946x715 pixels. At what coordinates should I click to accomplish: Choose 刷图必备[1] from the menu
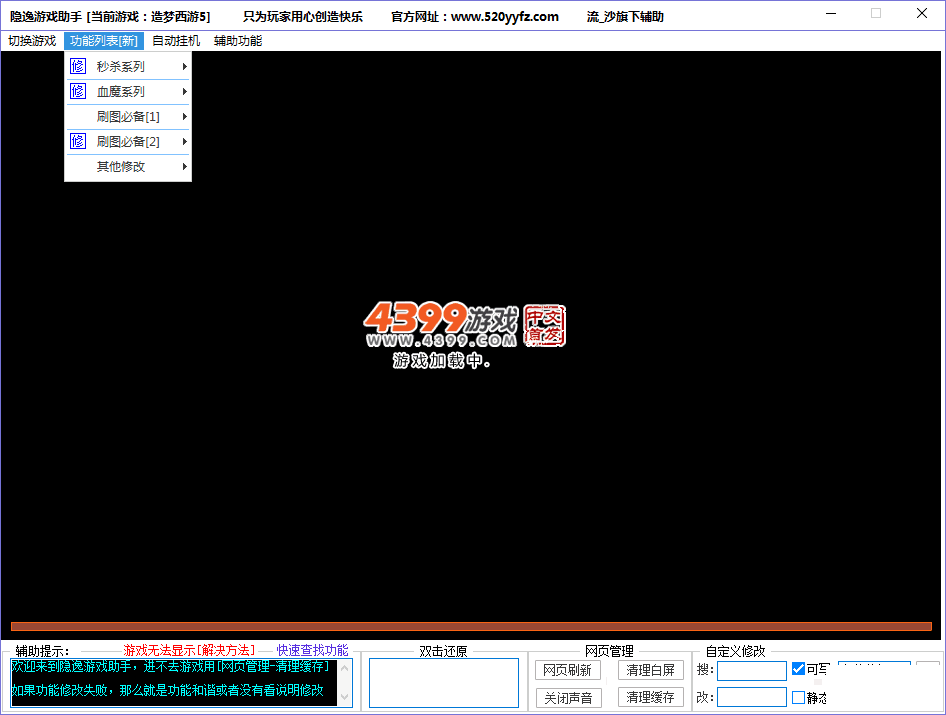click(x=128, y=116)
